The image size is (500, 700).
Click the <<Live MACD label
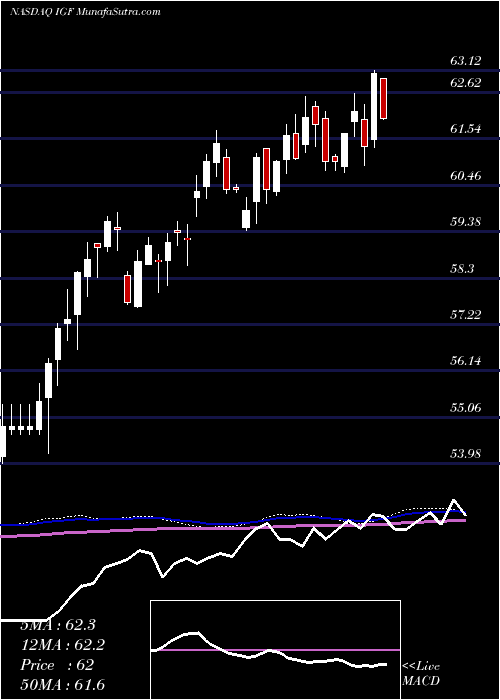pos(421,674)
